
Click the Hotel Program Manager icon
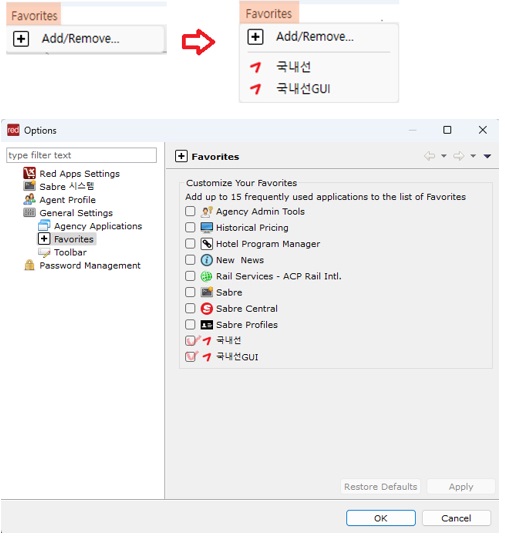(x=207, y=244)
